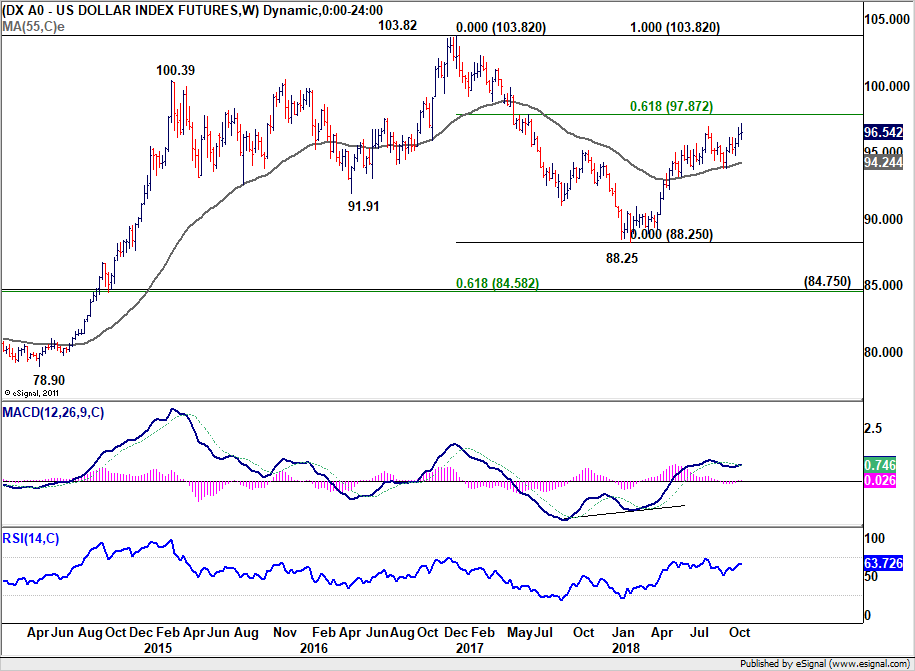Viewport: 915px width, 671px height.
Task: Click the 100.39 high price label
Action: (175, 71)
